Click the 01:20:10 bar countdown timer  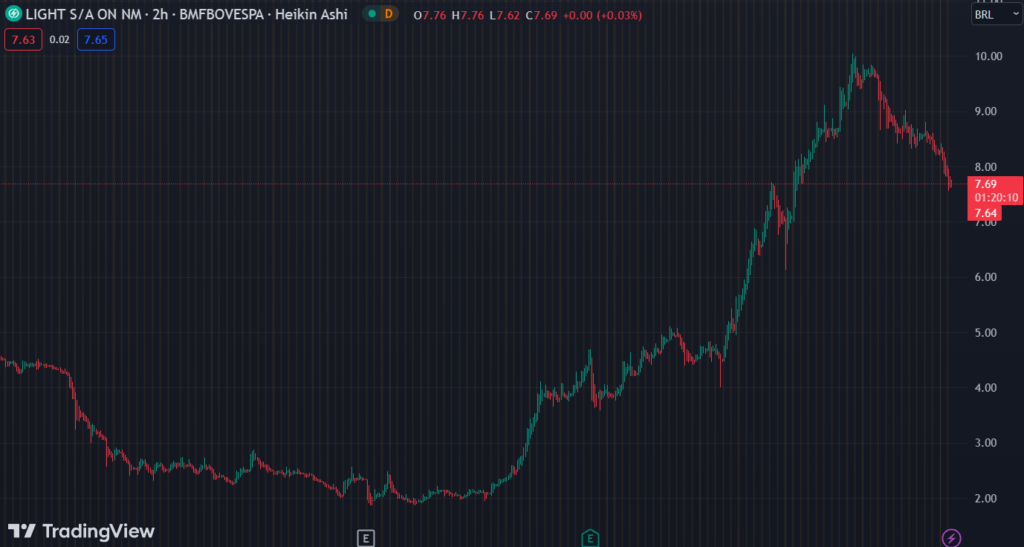click(x=995, y=198)
